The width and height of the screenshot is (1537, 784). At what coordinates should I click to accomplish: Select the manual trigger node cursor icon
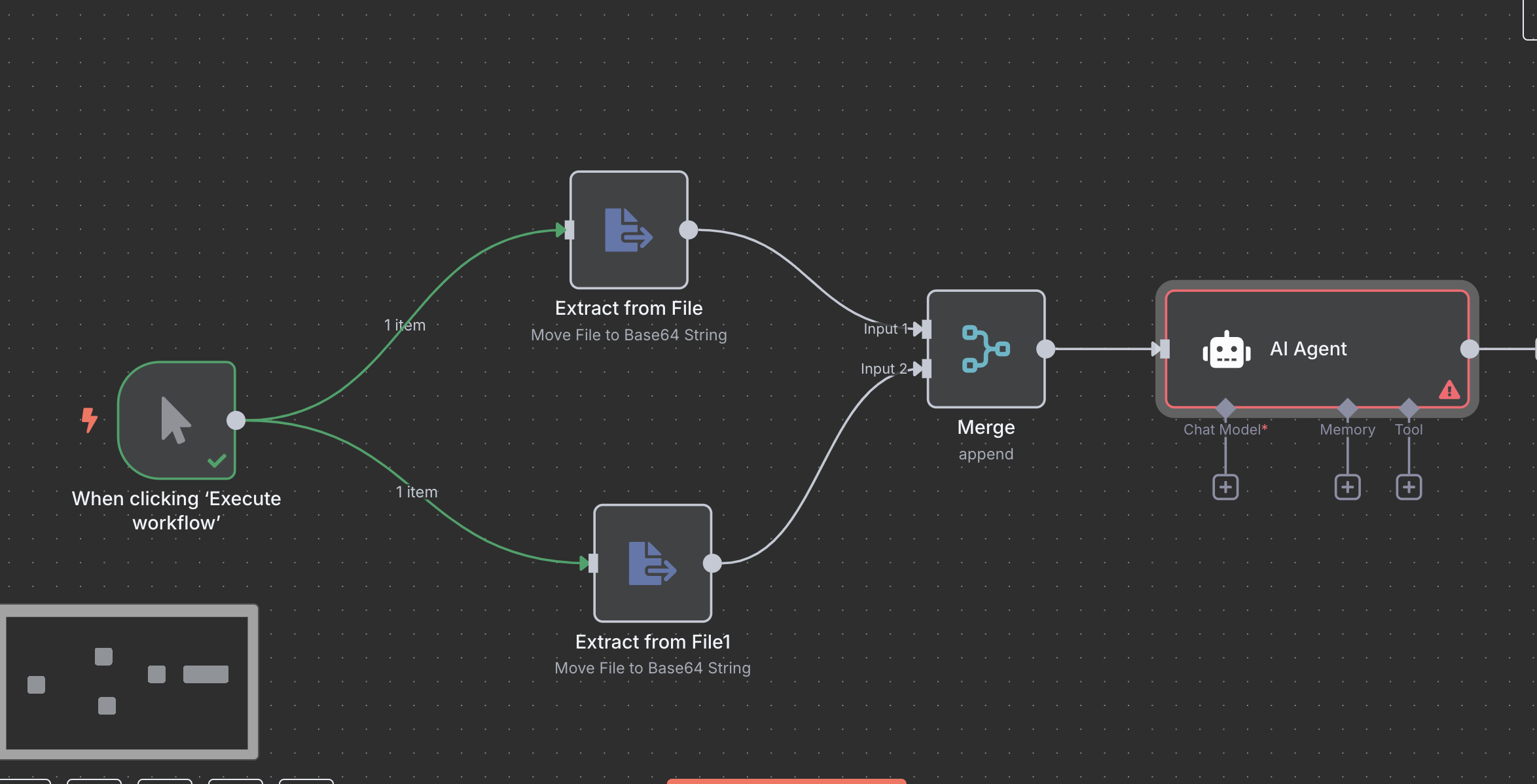pos(176,420)
